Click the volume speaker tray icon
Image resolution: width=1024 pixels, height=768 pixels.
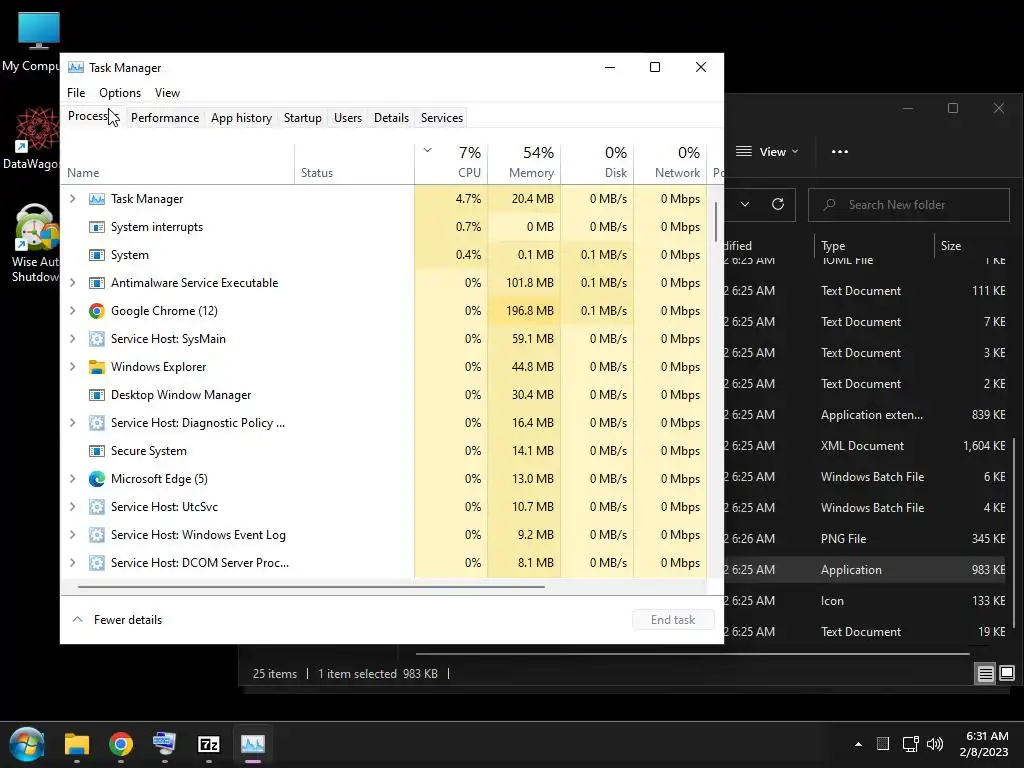tap(935, 744)
